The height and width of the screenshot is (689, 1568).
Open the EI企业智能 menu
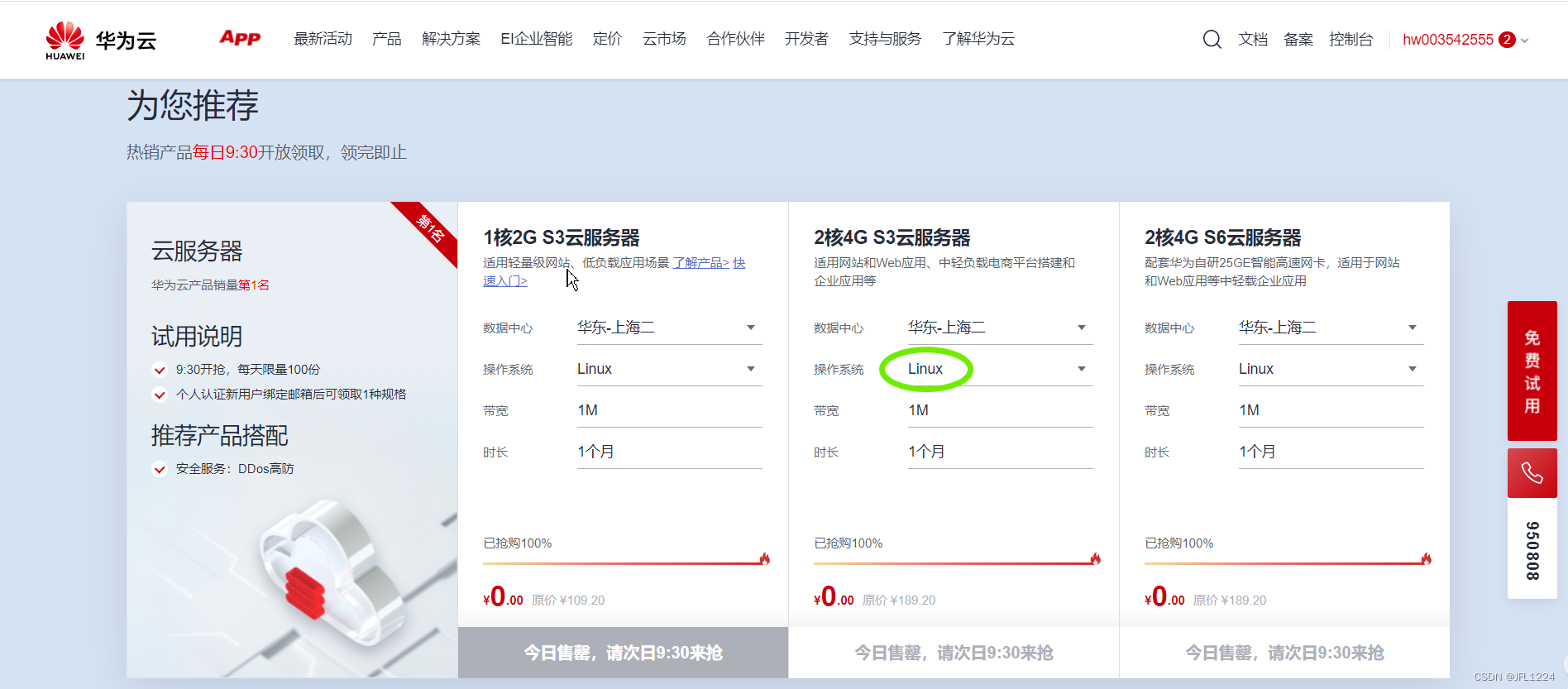(x=536, y=39)
